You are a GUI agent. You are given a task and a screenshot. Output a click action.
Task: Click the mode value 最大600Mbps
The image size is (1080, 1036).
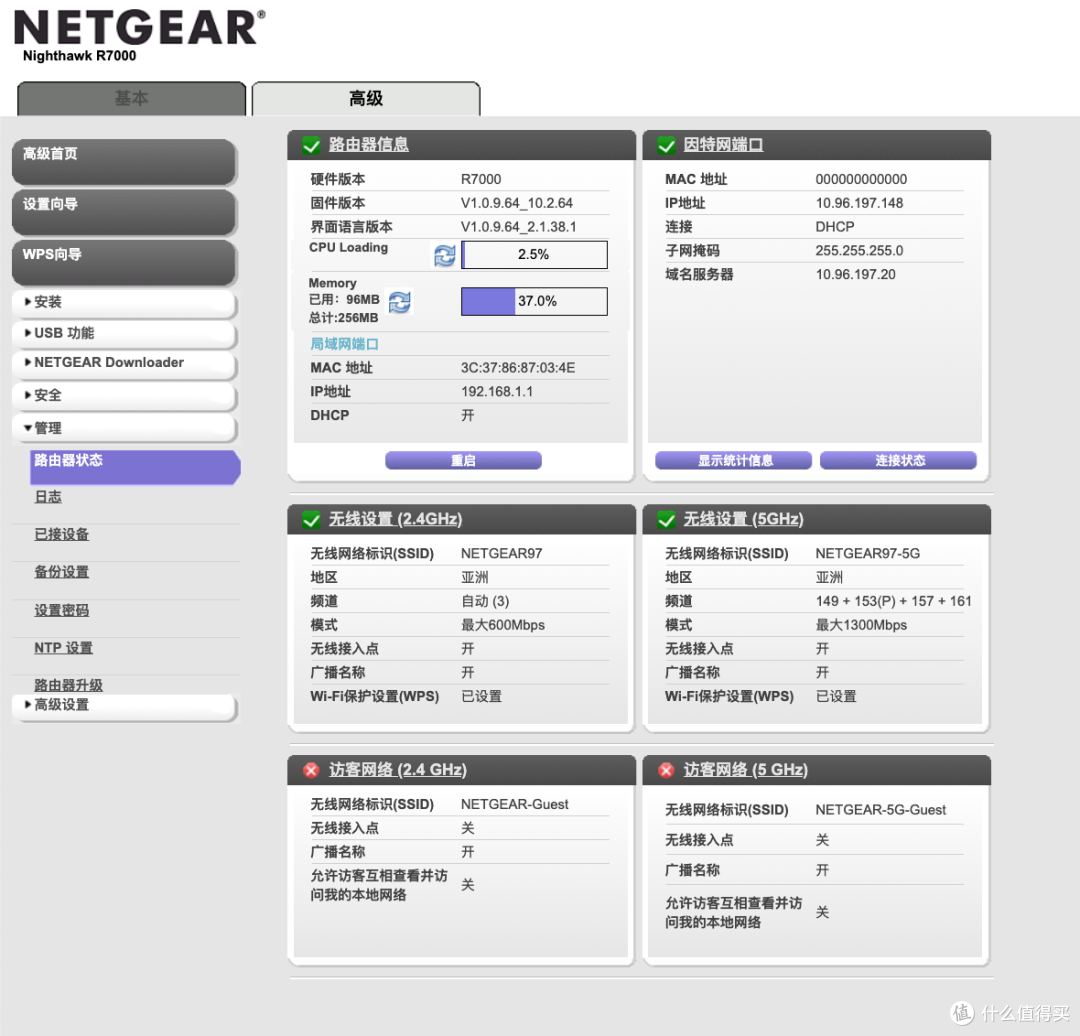[503, 625]
